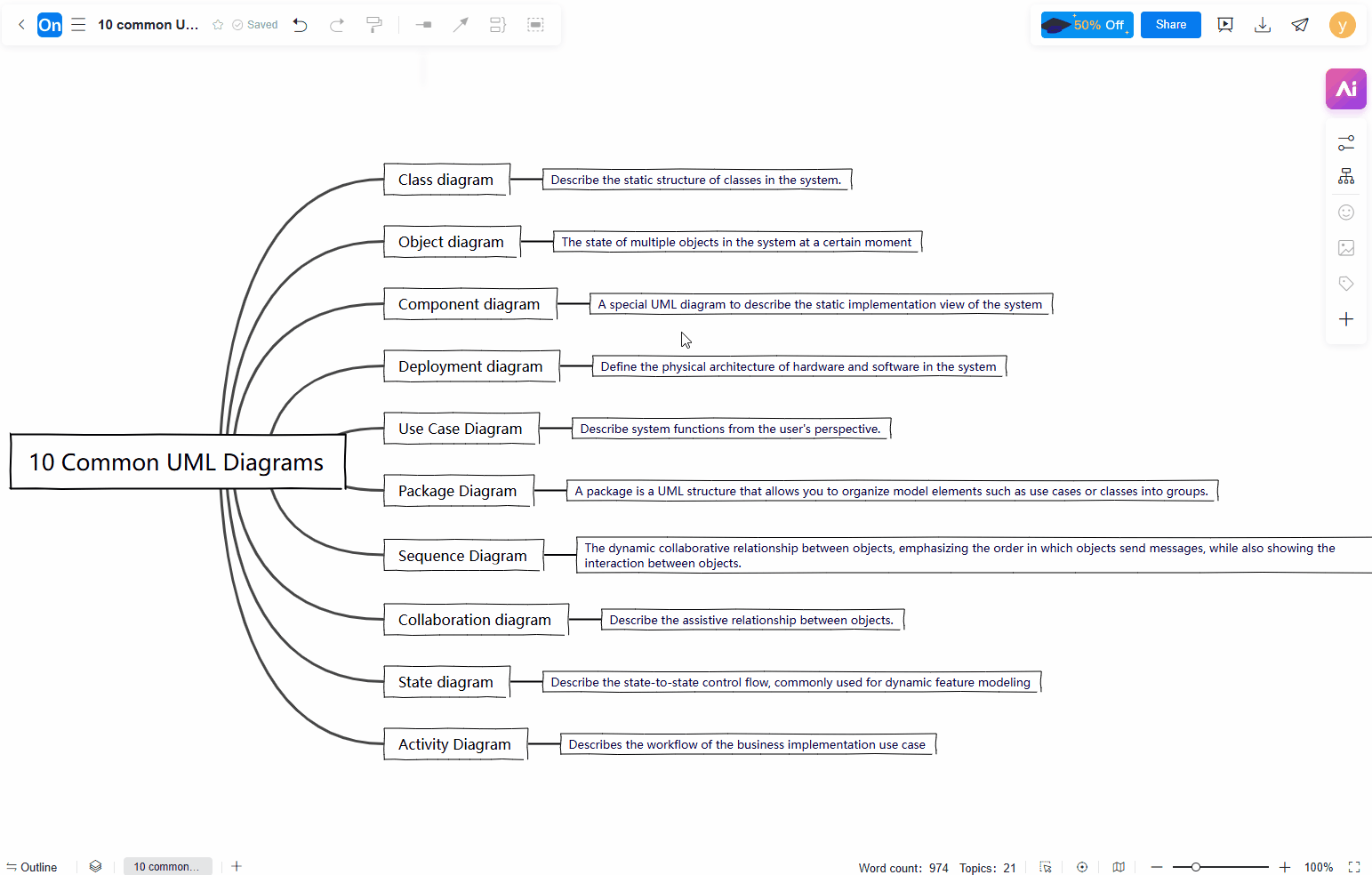Add a new sheet with the plus
Viewport: 1372px width, 875px height.
pyautogui.click(x=237, y=866)
